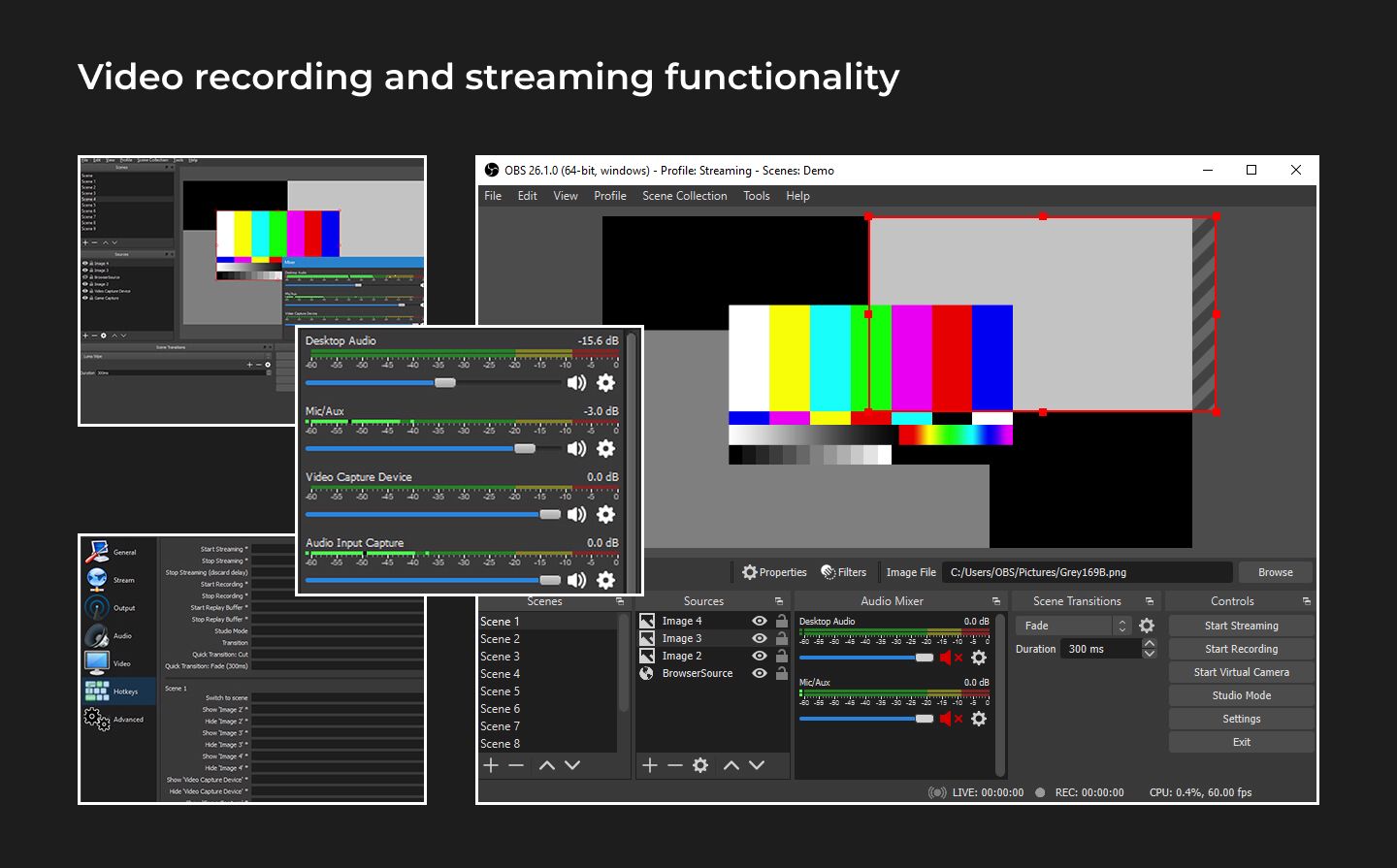This screenshot has width=1397, height=868.
Task: Unmute Mic/Aux in Audio Mixer
Action: [951, 719]
